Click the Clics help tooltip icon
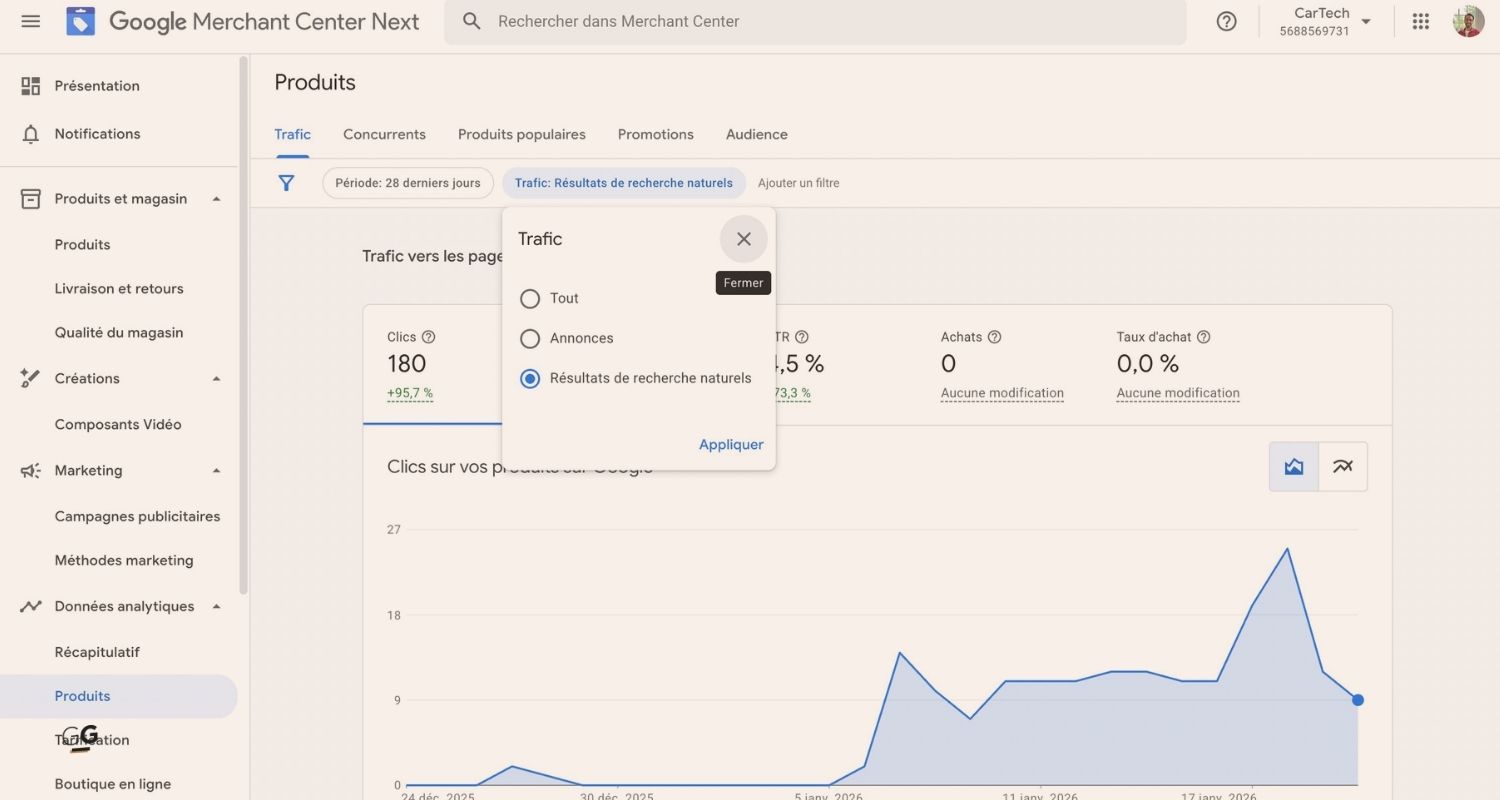The image size is (1500, 800). pos(428,337)
